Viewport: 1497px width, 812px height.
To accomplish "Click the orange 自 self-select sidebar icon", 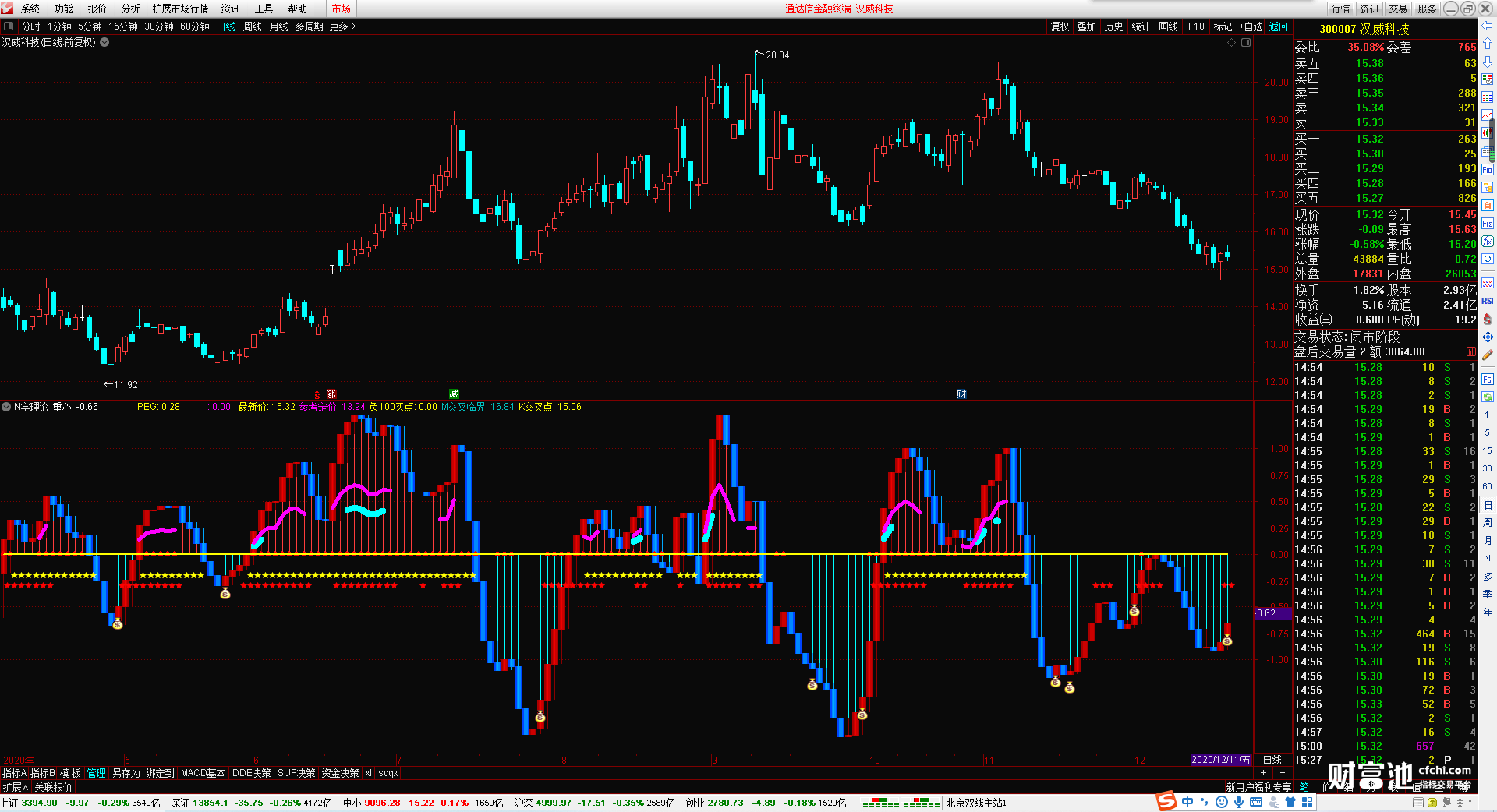I will point(1488,205).
